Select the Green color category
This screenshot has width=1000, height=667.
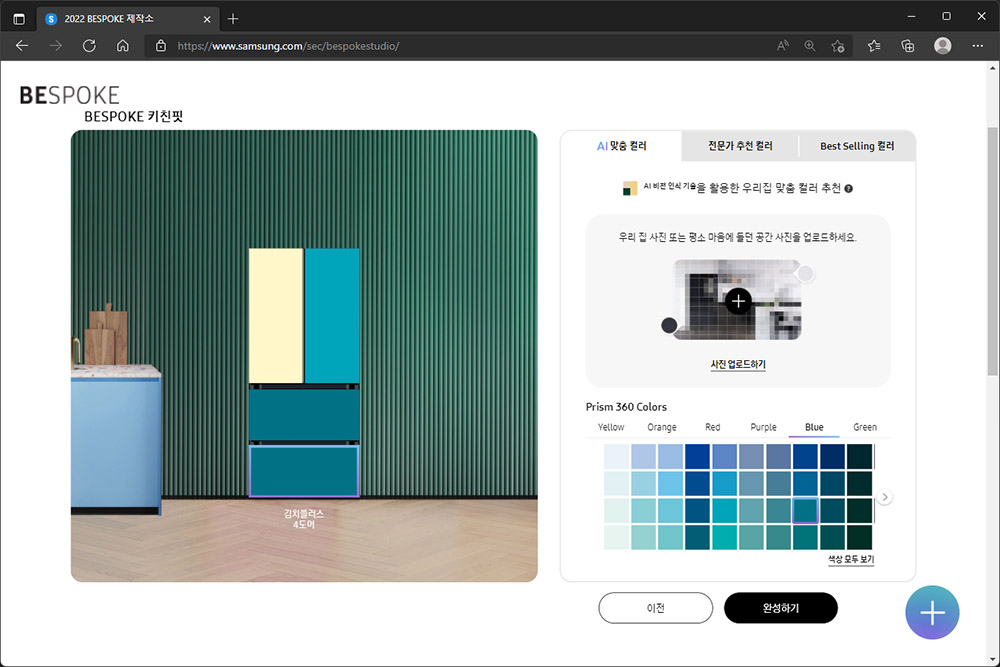pyautogui.click(x=865, y=427)
